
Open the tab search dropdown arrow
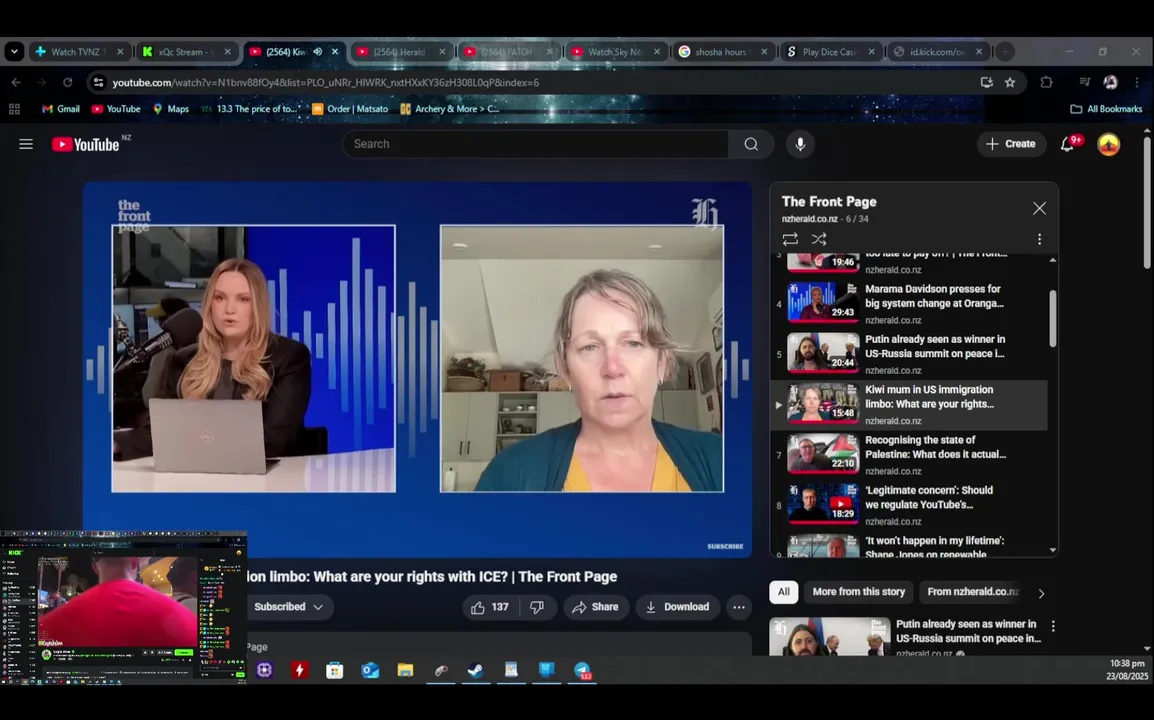14,52
